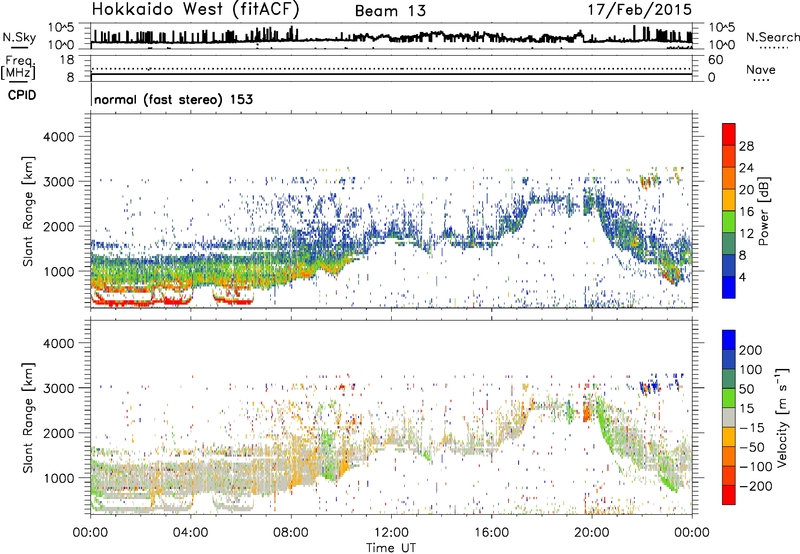Viewport: 800px width, 554px height.
Task: Click the "20:00" time axis label
Action: tap(591, 533)
